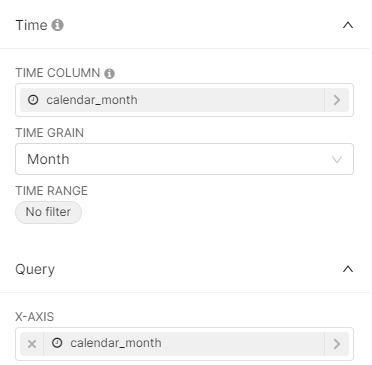Open the TIME COLUMN calendar_month arrow
This screenshot has width=372, height=365.
coord(337,100)
